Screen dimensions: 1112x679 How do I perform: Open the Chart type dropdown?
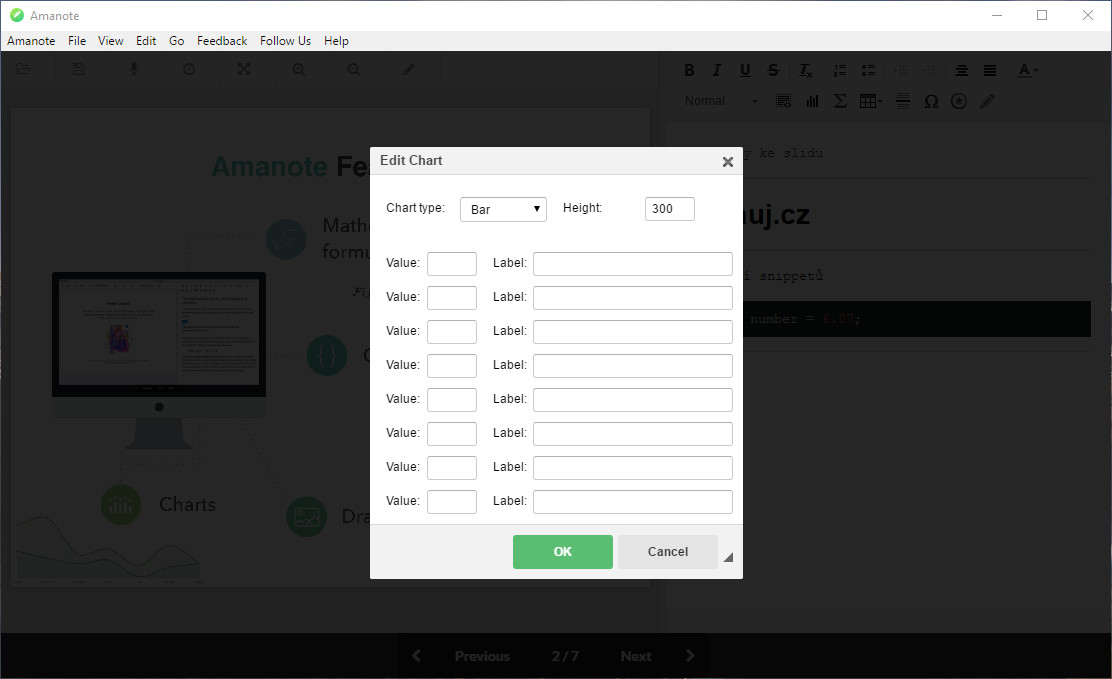point(503,209)
